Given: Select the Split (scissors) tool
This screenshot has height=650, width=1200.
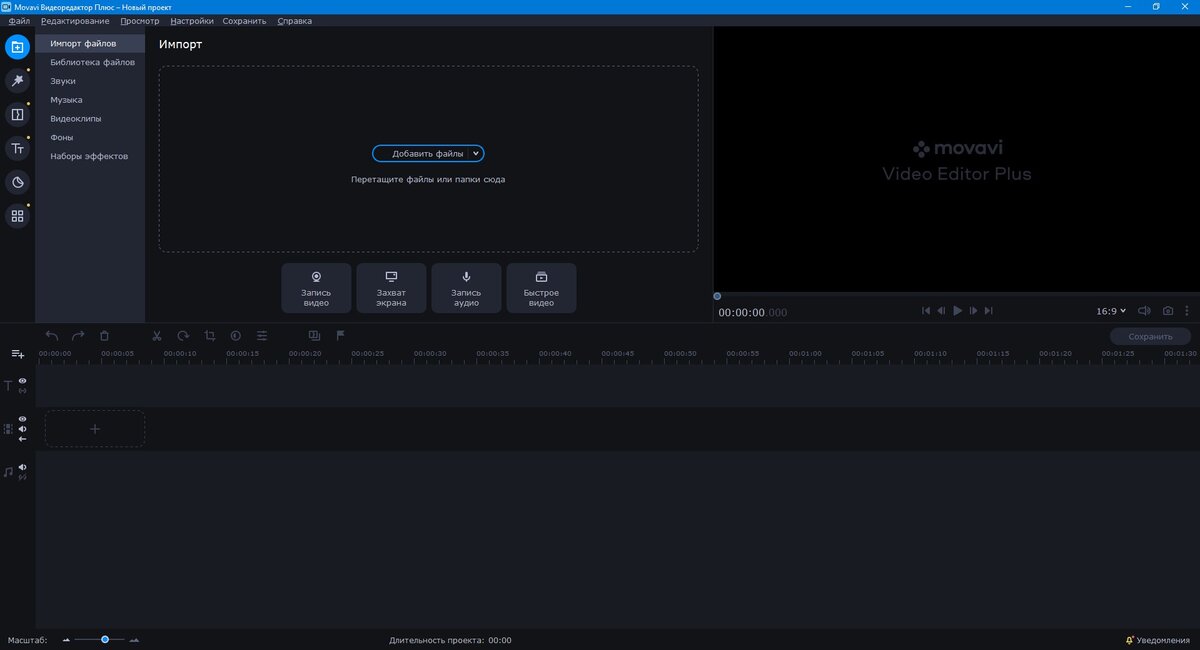Looking at the screenshot, I should [x=156, y=336].
